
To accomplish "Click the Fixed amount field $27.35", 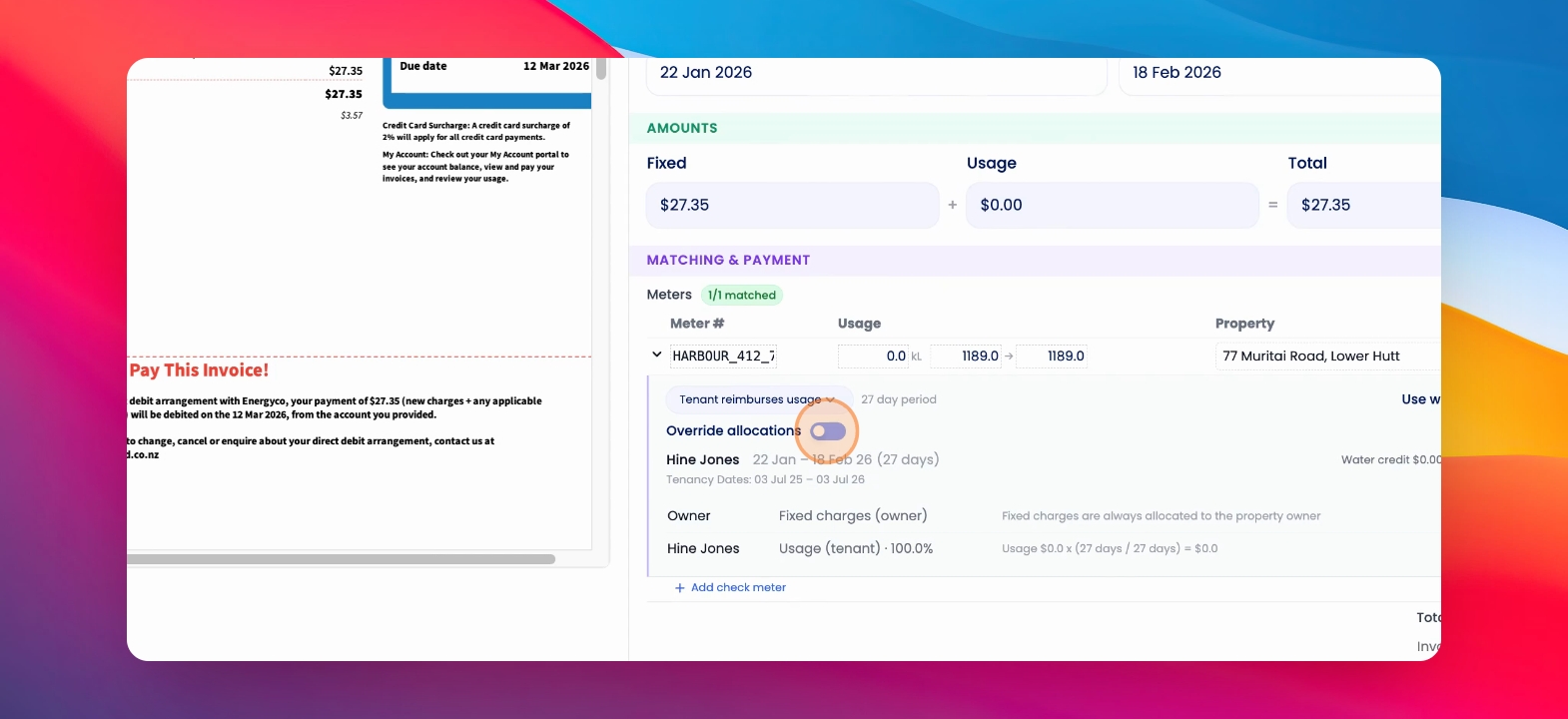I will pyautogui.click(x=793, y=205).
